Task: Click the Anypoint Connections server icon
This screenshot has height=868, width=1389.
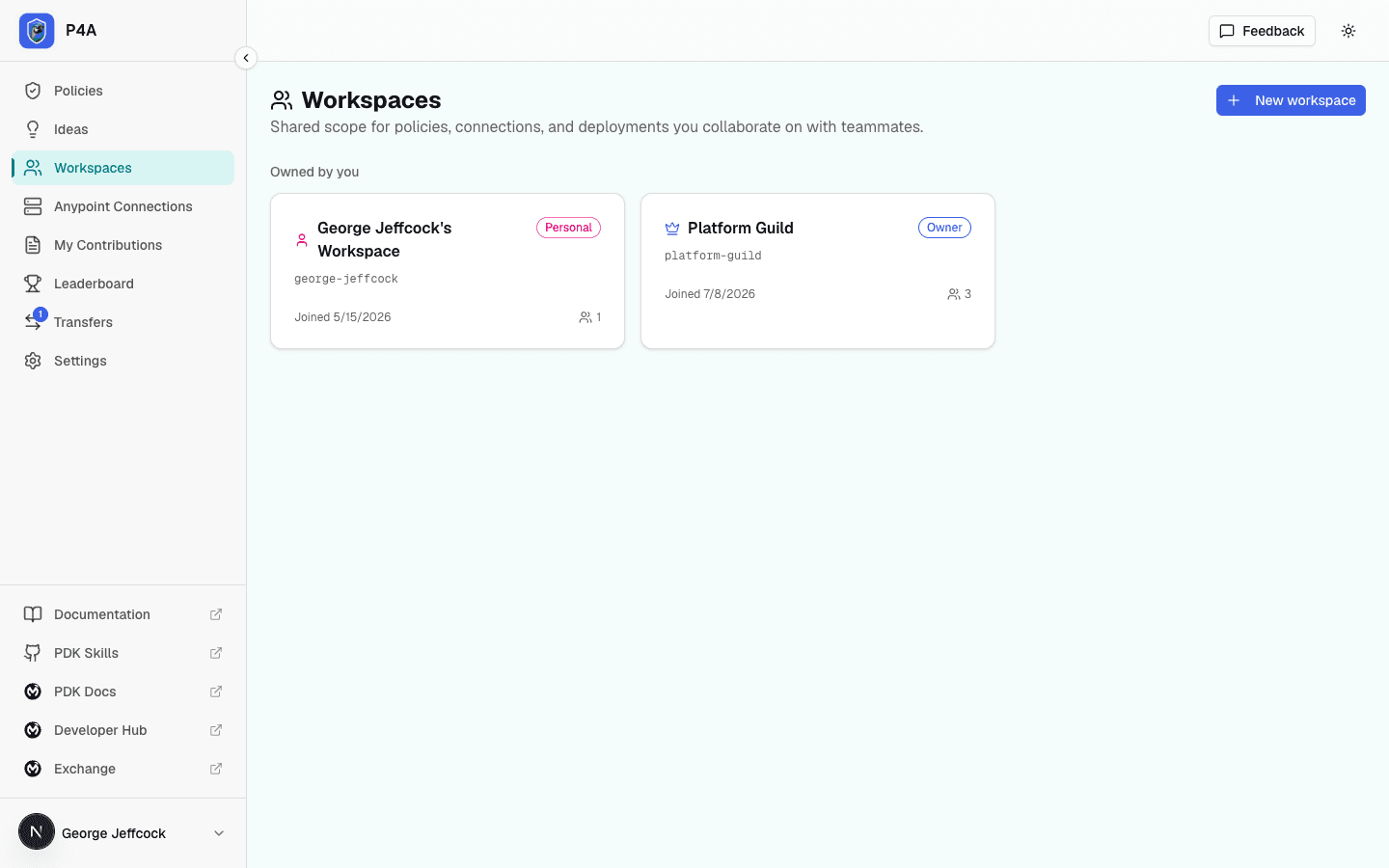Action: tap(33, 206)
